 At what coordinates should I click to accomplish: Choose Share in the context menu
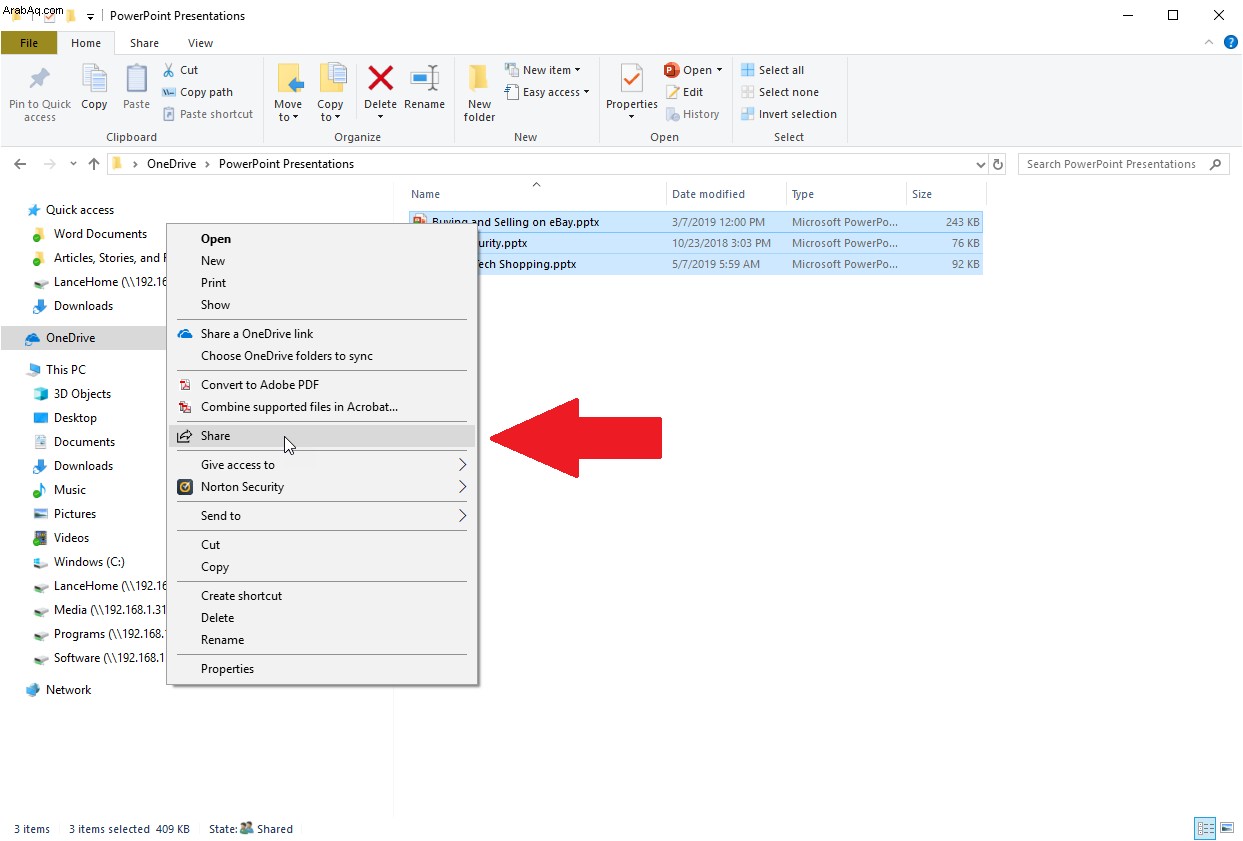pos(322,436)
